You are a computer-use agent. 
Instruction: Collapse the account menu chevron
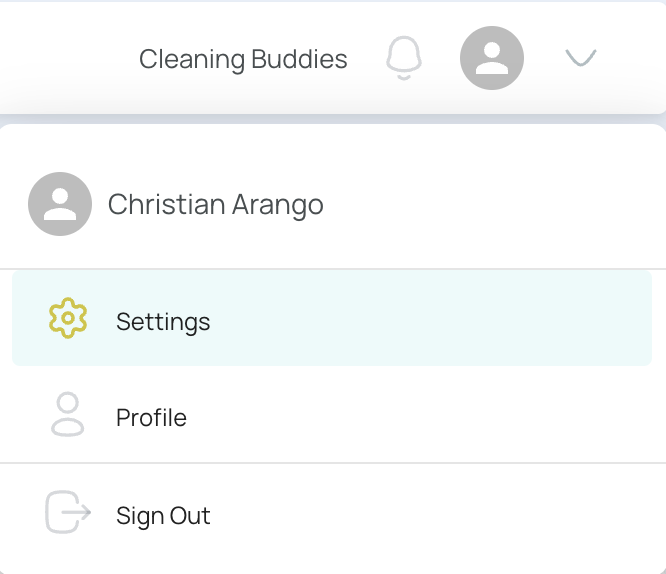(x=580, y=58)
